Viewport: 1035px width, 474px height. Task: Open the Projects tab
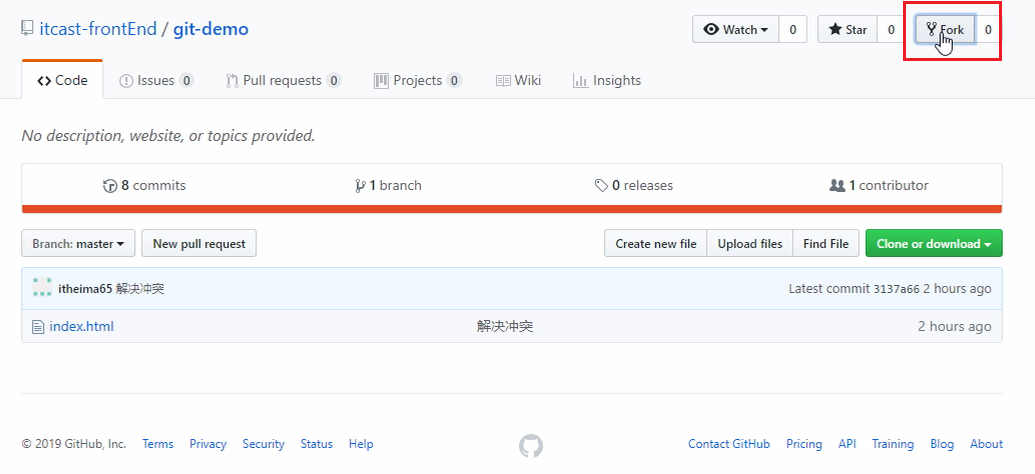click(418, 81)
